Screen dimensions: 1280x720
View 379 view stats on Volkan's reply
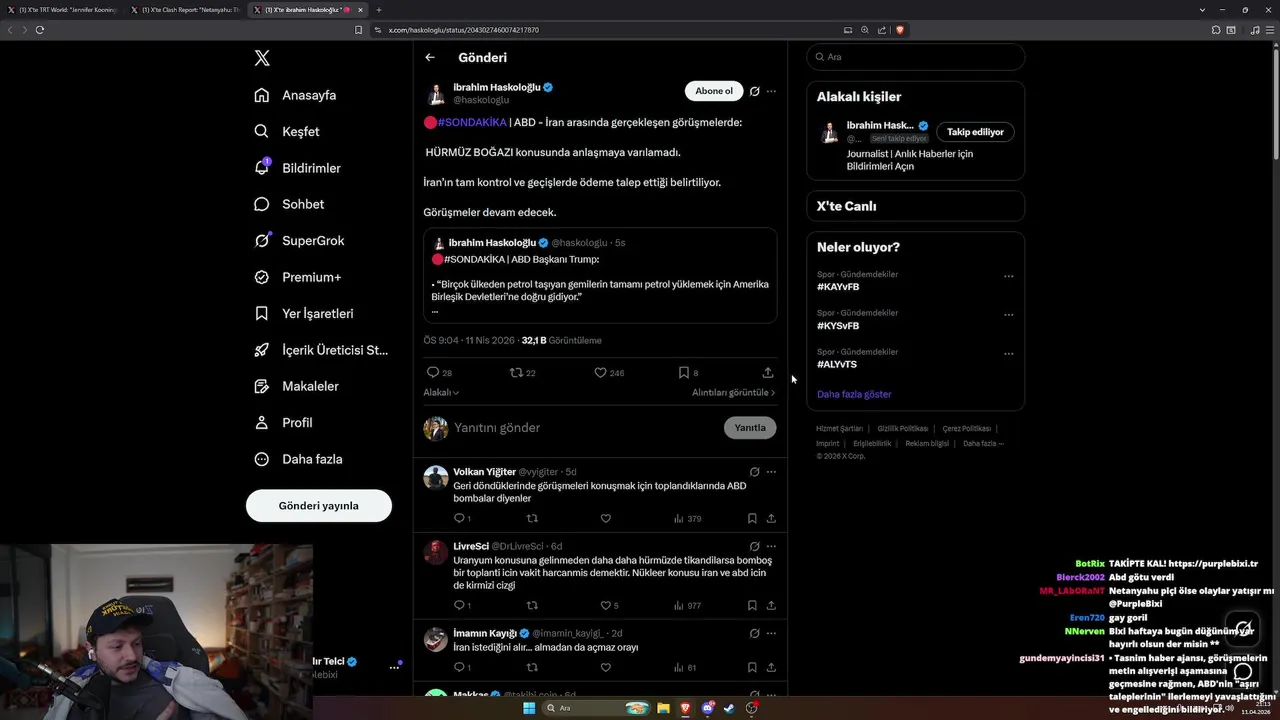click(x=687, y=518)
